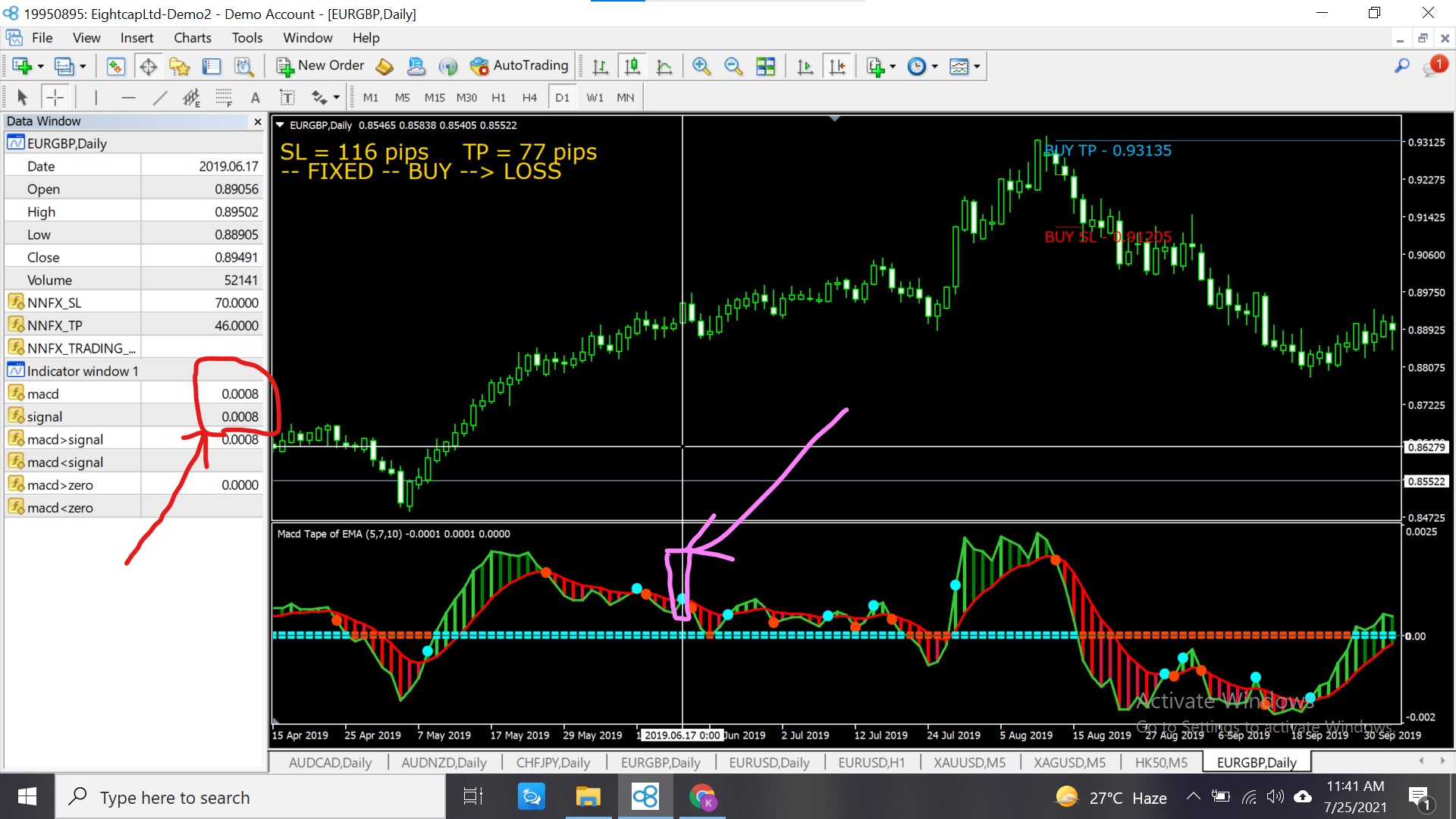The width and height of the screenshot is (1456, 819).
Task: Enable candlestick chart mode
Action: (632, 67)
